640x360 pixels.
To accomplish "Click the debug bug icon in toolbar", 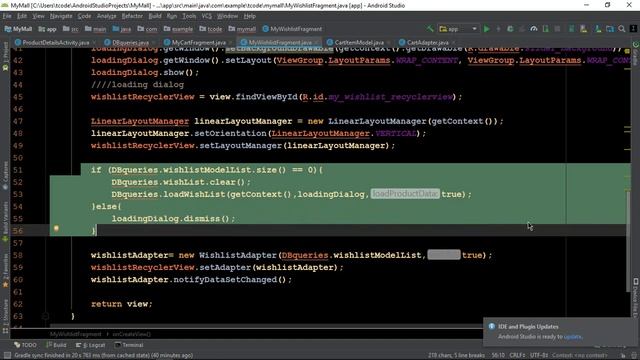I will pyautogui.click(x=510, y=29).
